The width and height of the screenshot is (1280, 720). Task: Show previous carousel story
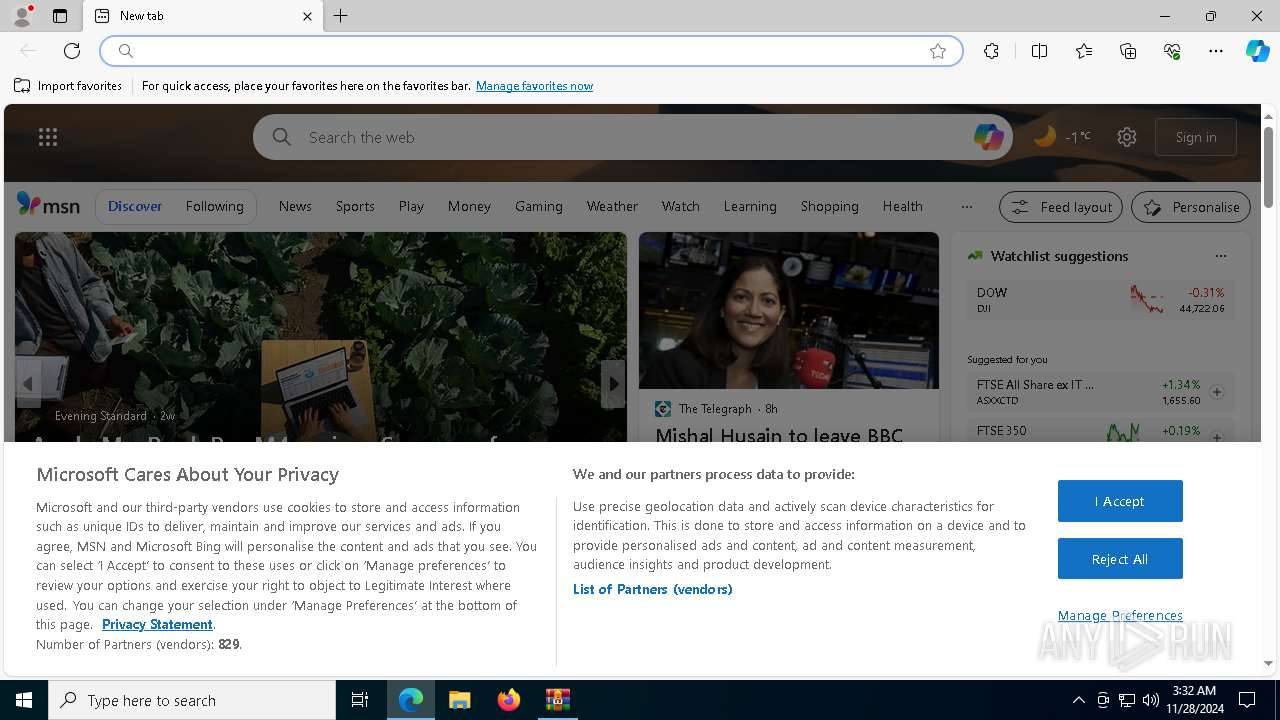pyautogui.click(x=28, y=384)
